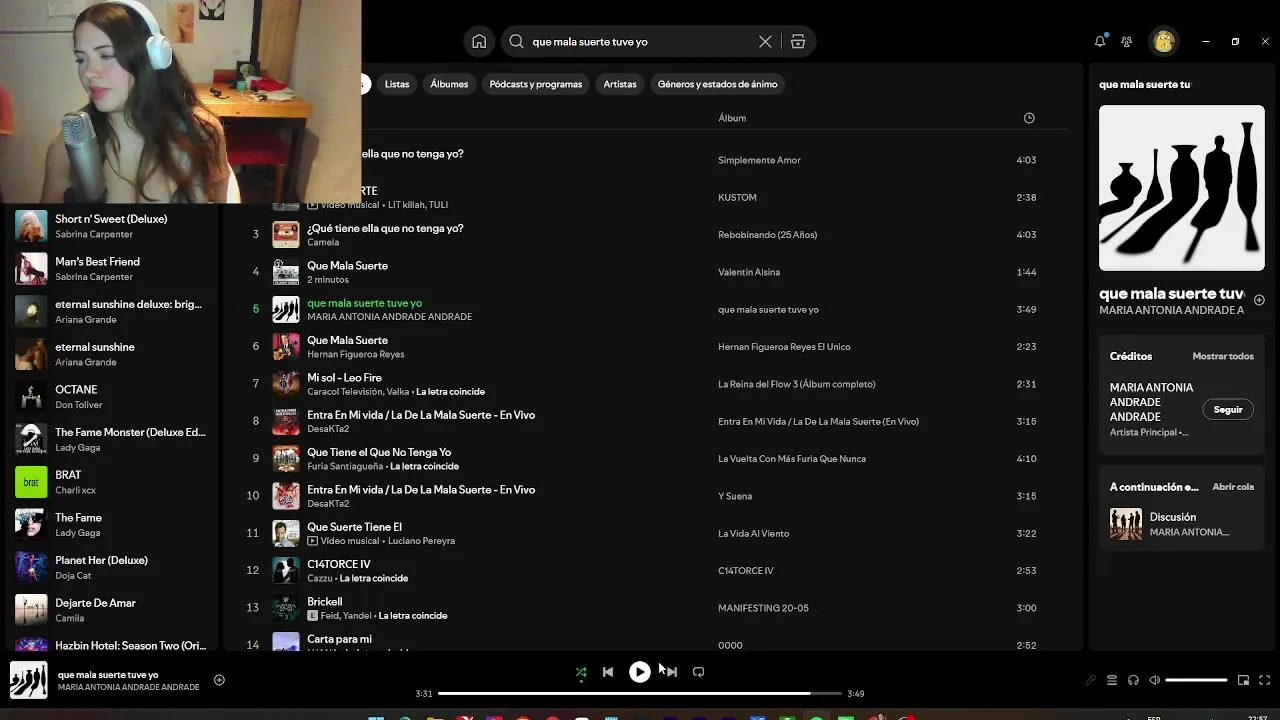Open album link La Vida Al Viento

click(753, 533)
